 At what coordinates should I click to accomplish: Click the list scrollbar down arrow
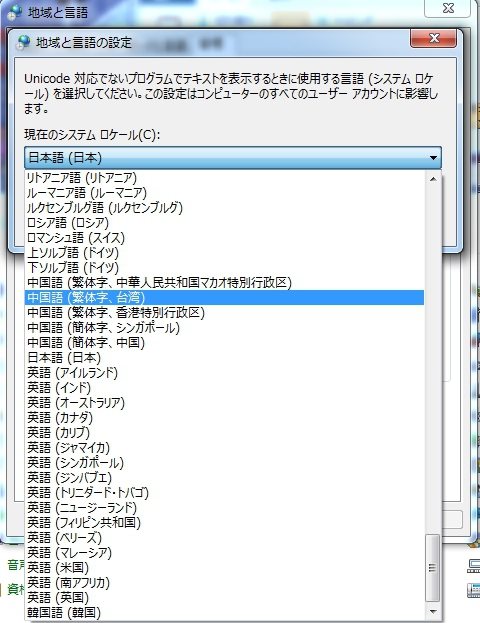click(x=433, y=611)
